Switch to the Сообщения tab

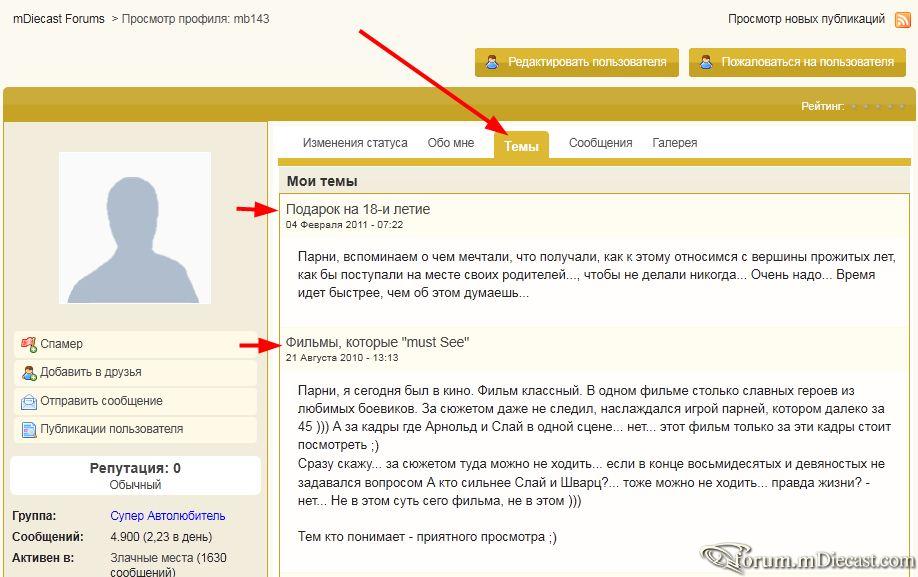[600, 143]
